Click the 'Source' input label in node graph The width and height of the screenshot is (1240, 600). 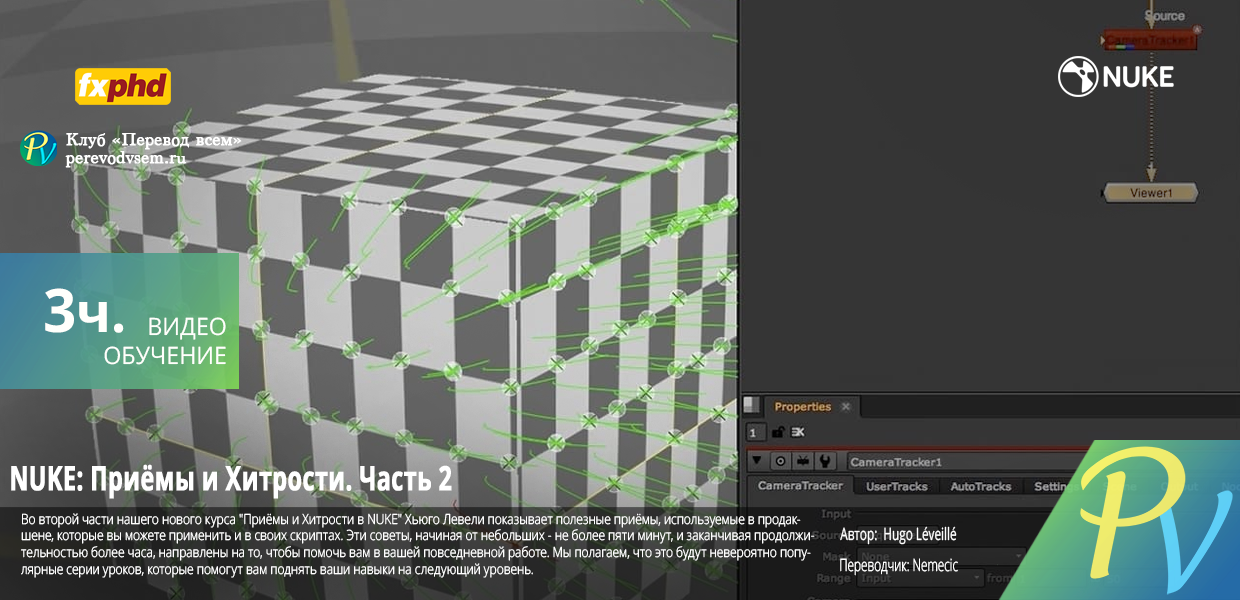pos(1164,15)
